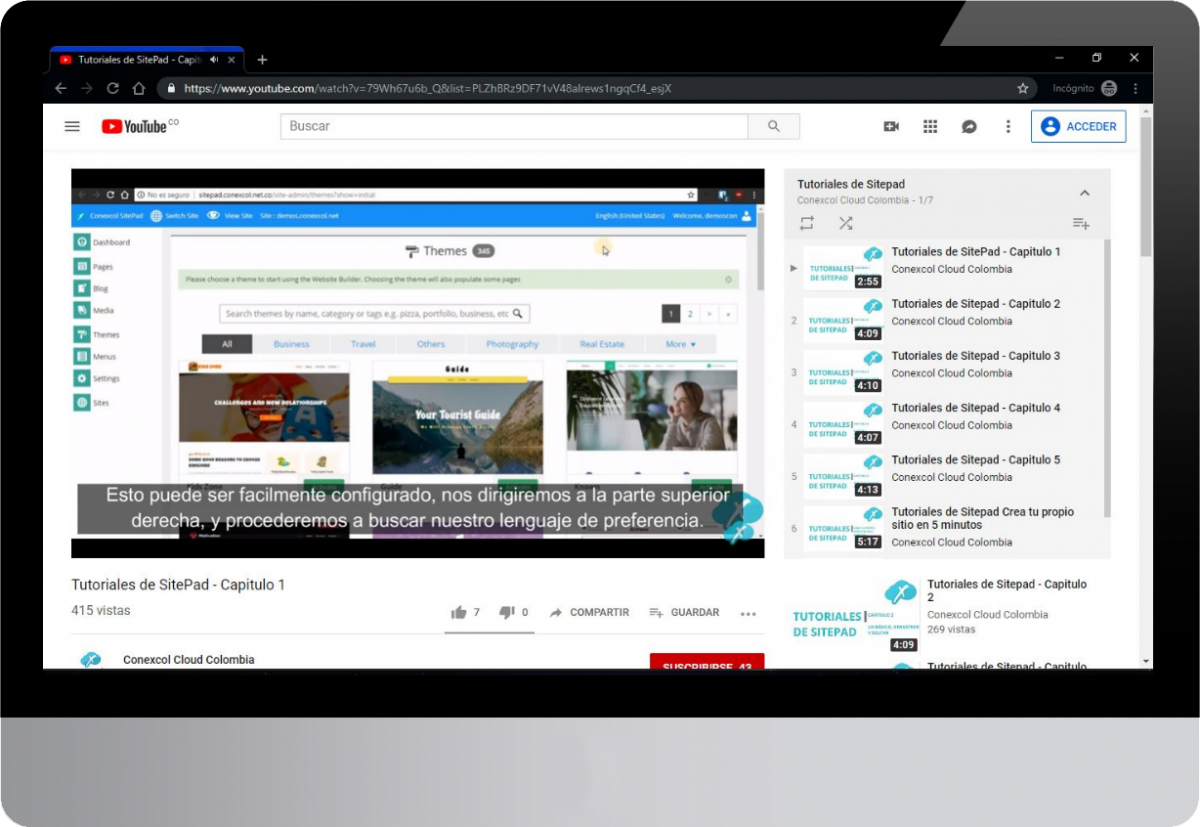The width and height of the screenshot is (1200, 827).
Task: Open a new browser tab
Action: pyautogui.click(x=262, y=60)
